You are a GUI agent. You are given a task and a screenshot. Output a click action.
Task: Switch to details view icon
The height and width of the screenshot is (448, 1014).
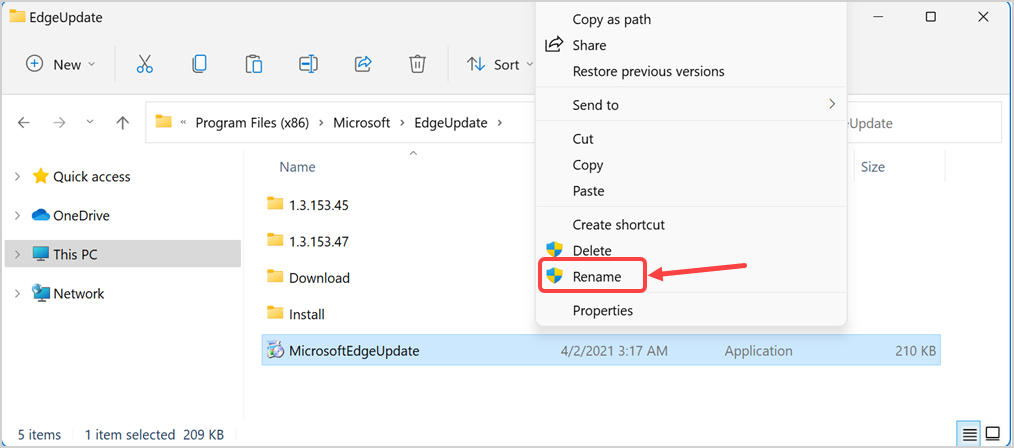[969, 434]
